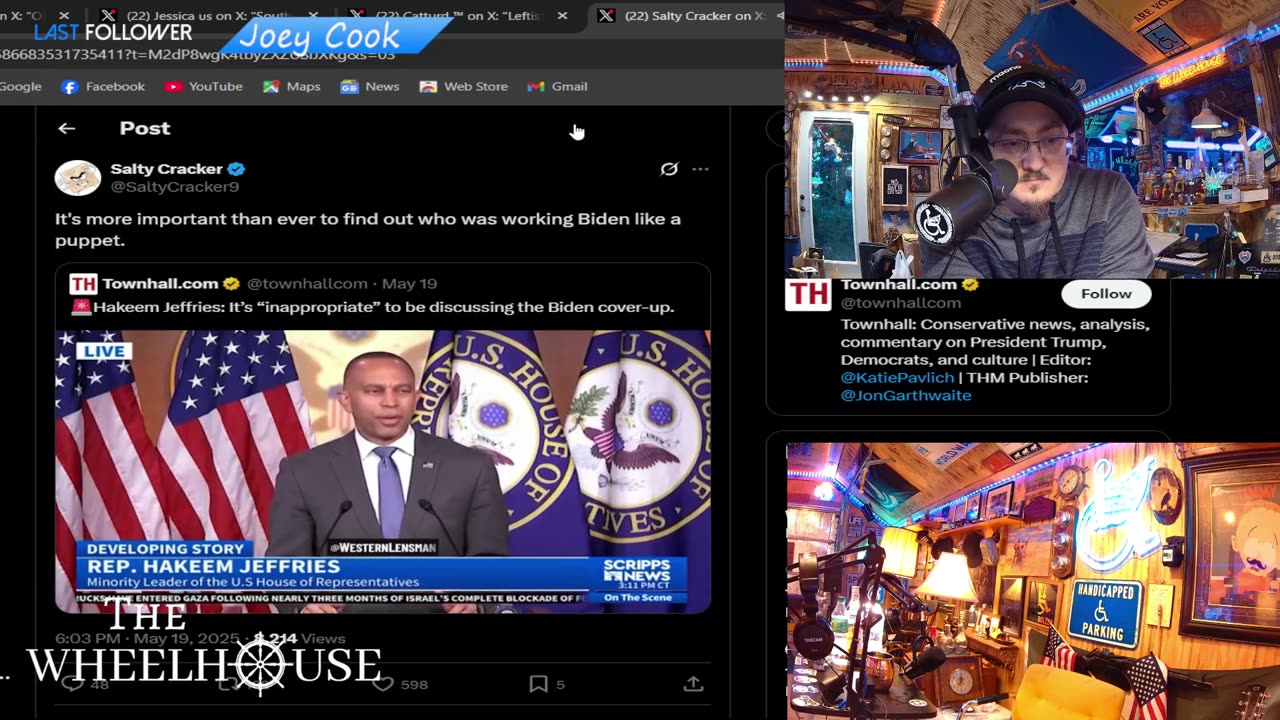
Task: Close the Jessica on X tab
Action: coord(313,16)
